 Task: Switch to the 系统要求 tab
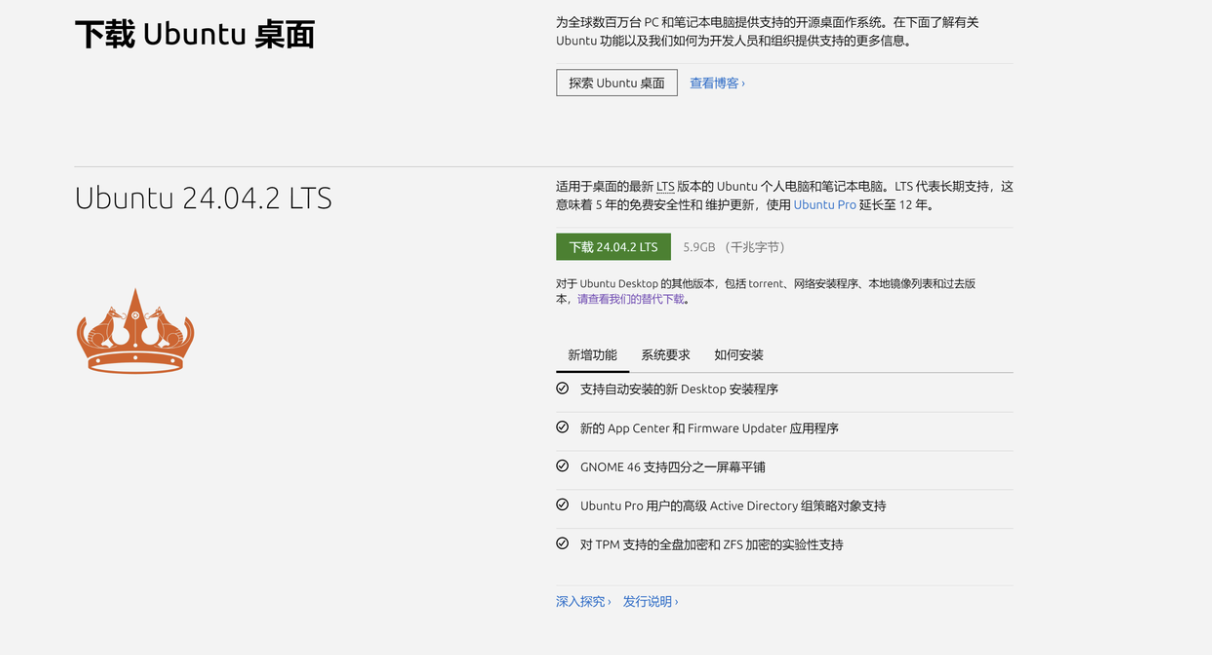coord(665,355)
